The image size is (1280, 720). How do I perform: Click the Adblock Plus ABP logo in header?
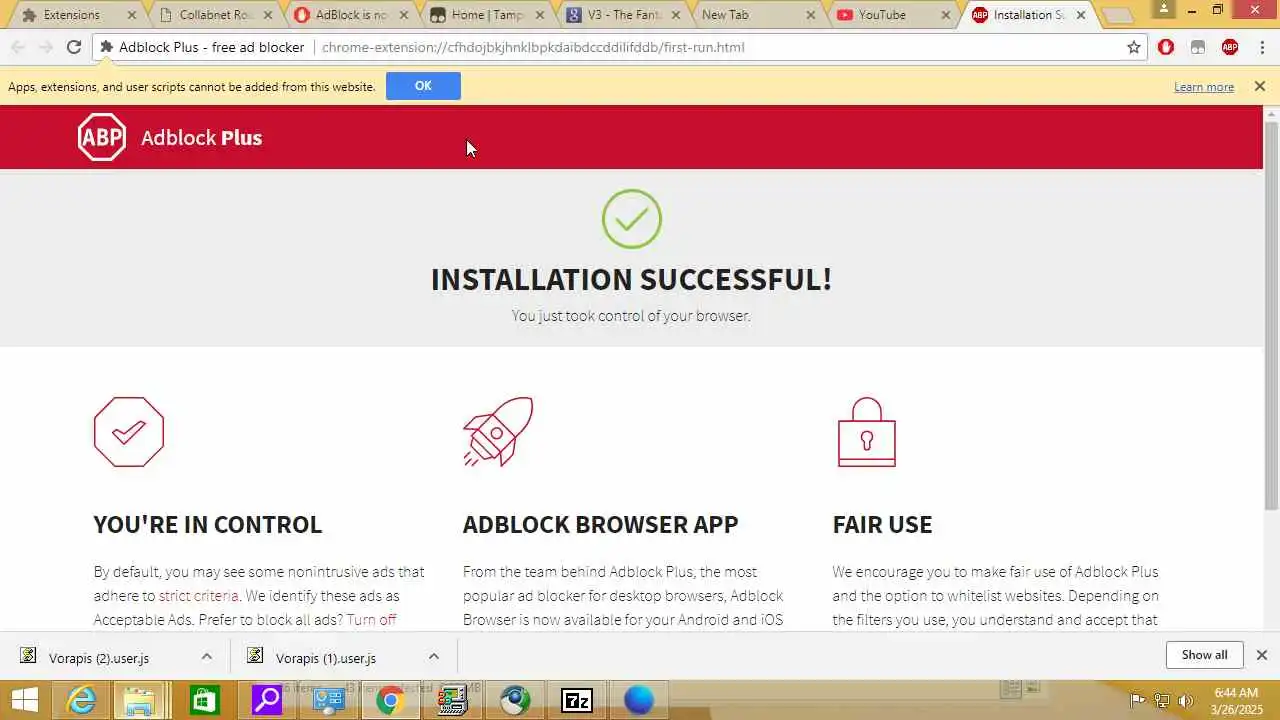click(x=102, y=137)
